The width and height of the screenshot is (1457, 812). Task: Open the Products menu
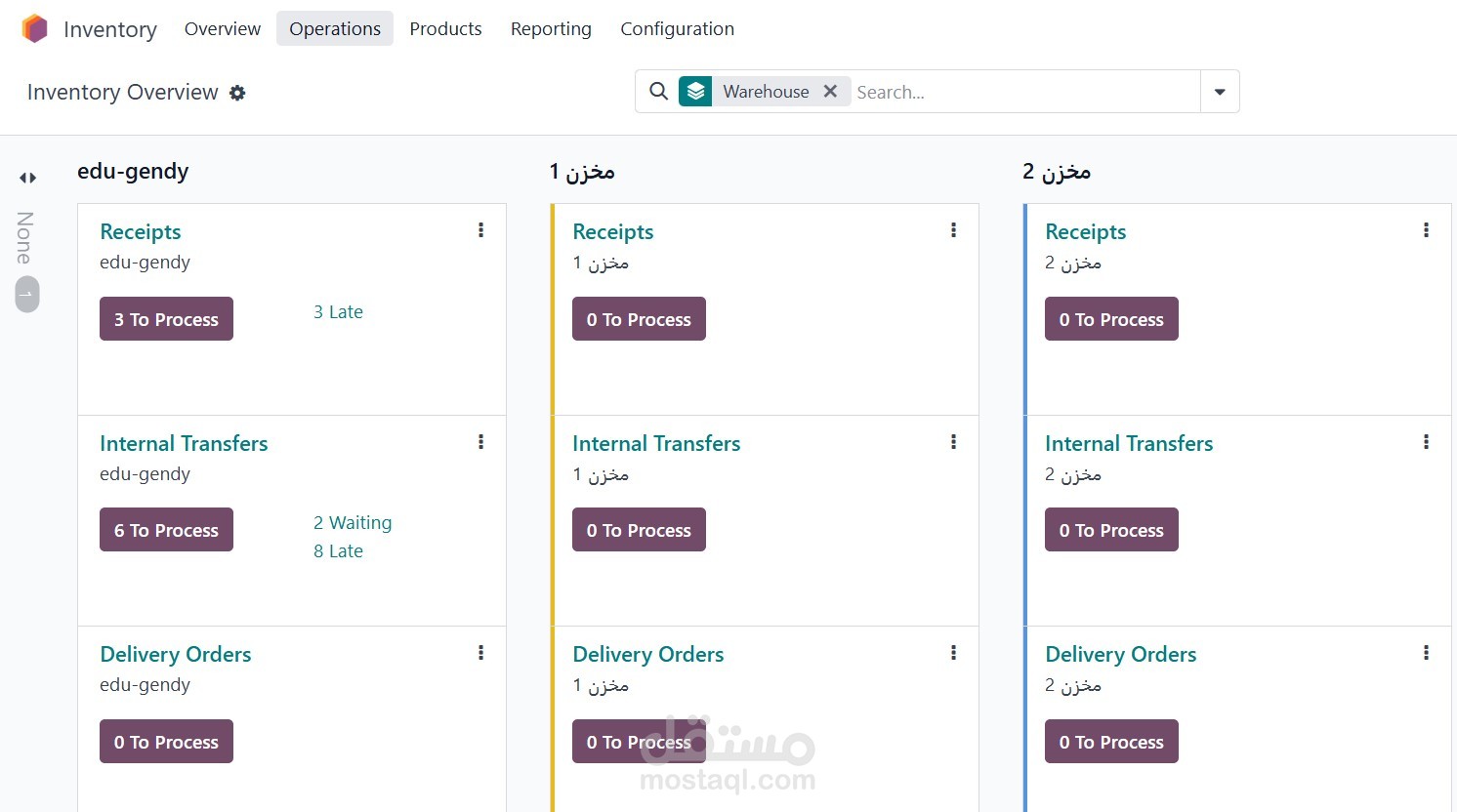(x=445, y=28)
